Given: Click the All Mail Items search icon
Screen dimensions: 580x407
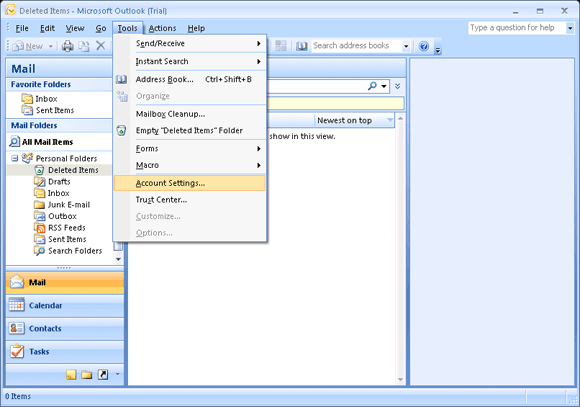Looking at the screenshot, I should point(14,142).
